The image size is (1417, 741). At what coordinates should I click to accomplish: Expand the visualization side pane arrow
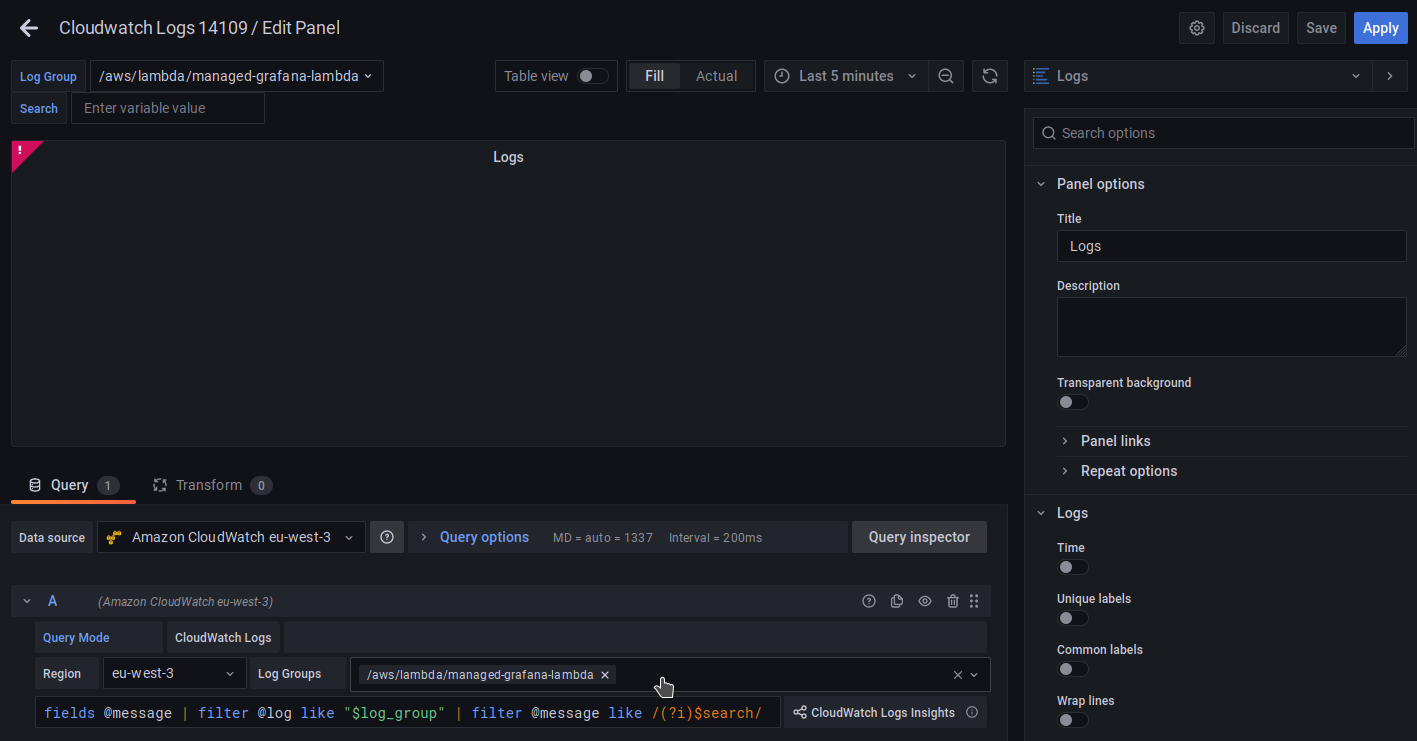[x=1389, y=76]
